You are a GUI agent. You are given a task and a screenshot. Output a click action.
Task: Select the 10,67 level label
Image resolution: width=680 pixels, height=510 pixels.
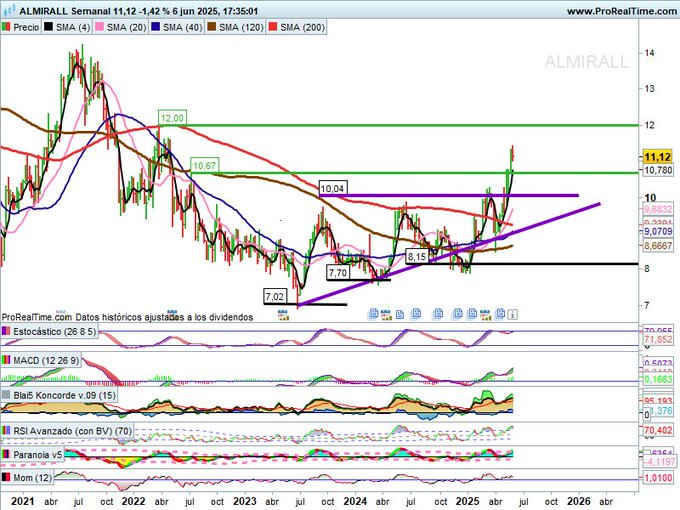[204, 166]
